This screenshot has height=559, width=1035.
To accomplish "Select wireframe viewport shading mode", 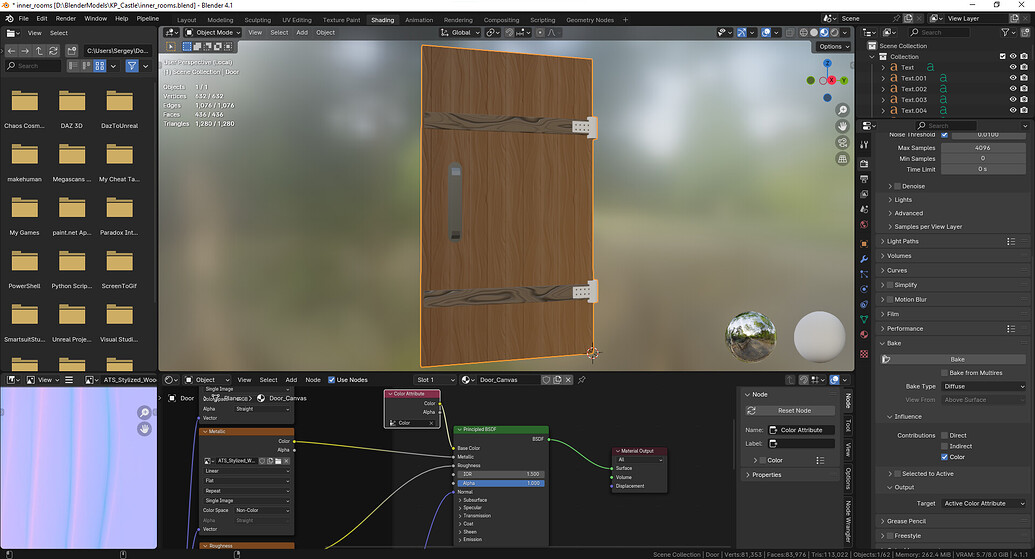I will pyautogui.click(x=803, y=32).
